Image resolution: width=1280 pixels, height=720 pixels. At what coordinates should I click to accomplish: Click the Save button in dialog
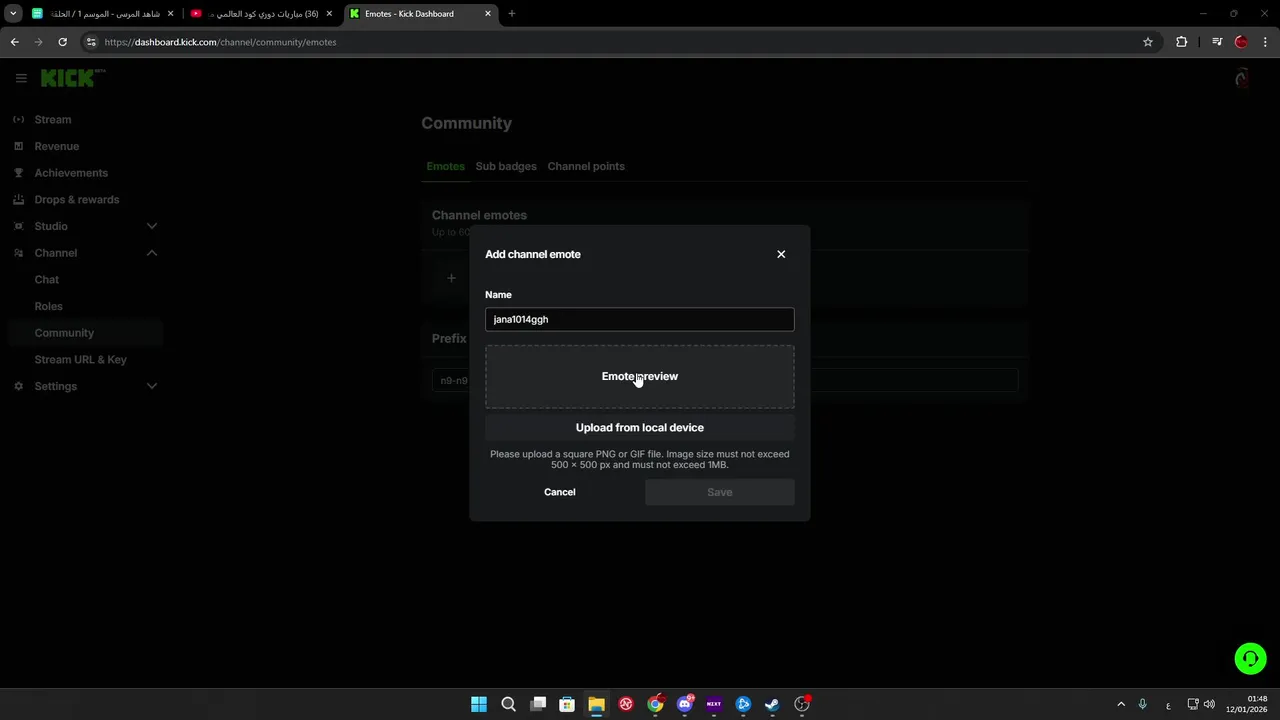coord(720,492)
